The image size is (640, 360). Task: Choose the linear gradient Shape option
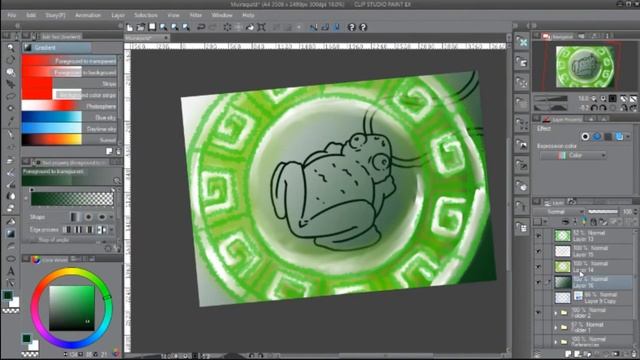(75, 217)
